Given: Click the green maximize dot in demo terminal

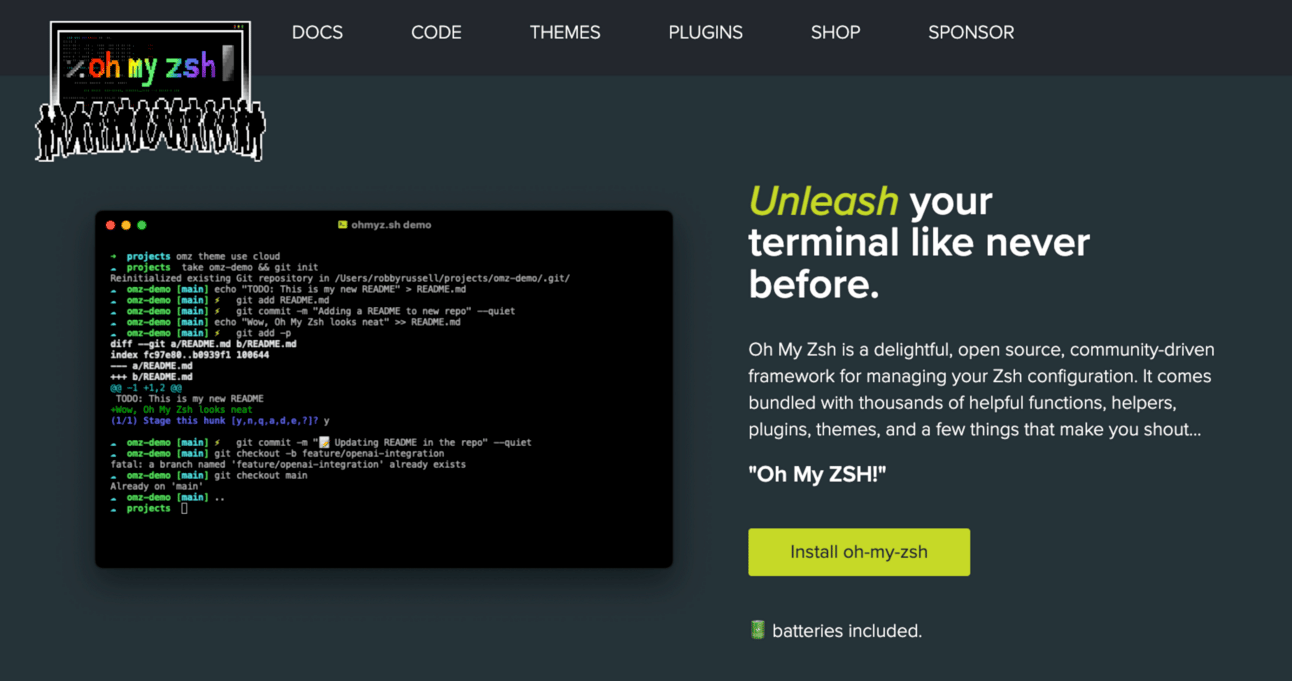Looking at the screenshot, I should pos(142,225).
